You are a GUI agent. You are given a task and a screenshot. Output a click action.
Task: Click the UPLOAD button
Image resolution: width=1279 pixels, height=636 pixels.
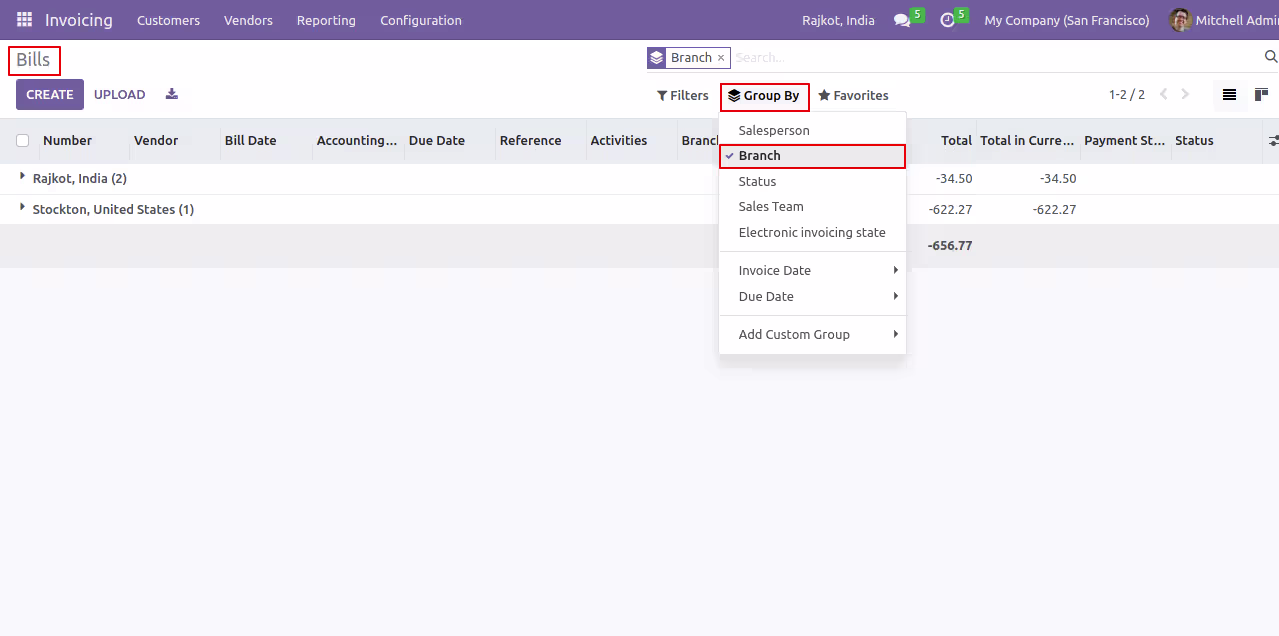[120, 95]
